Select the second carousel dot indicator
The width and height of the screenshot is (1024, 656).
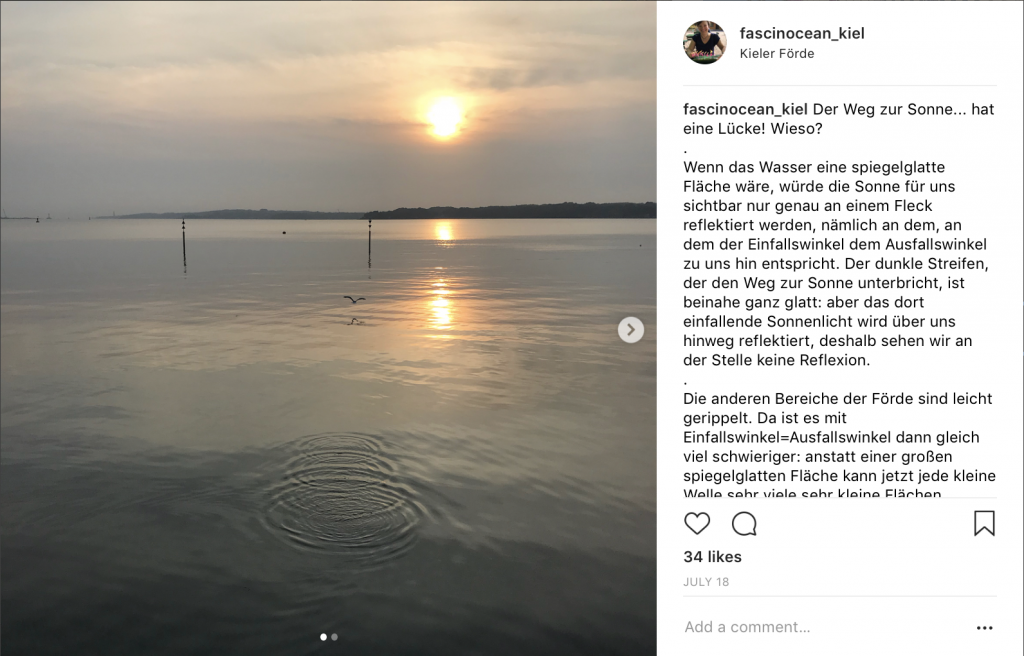coord(334,636)
